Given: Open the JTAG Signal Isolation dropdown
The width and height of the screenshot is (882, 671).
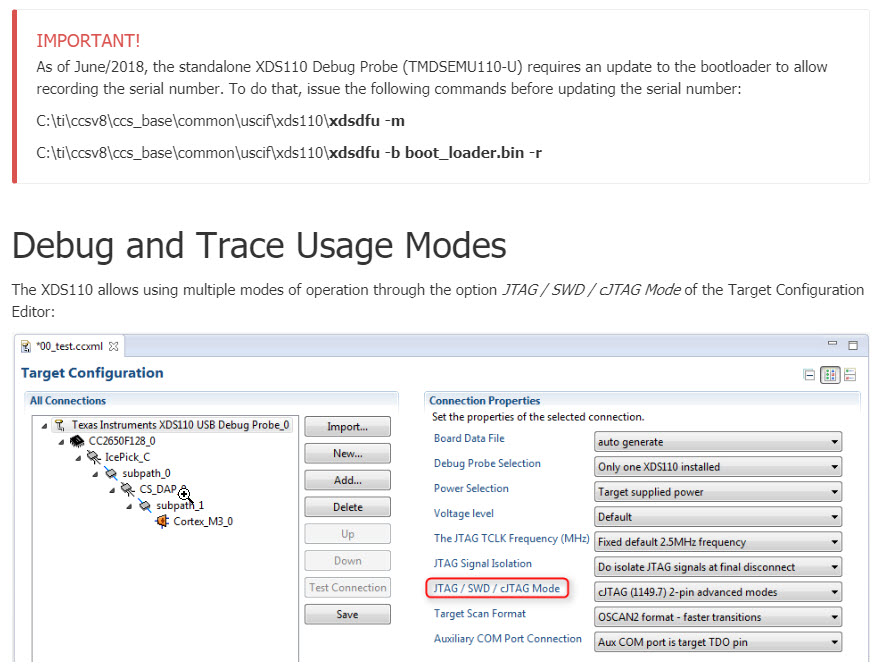Looking at the screenshot, I should [718, 567].
